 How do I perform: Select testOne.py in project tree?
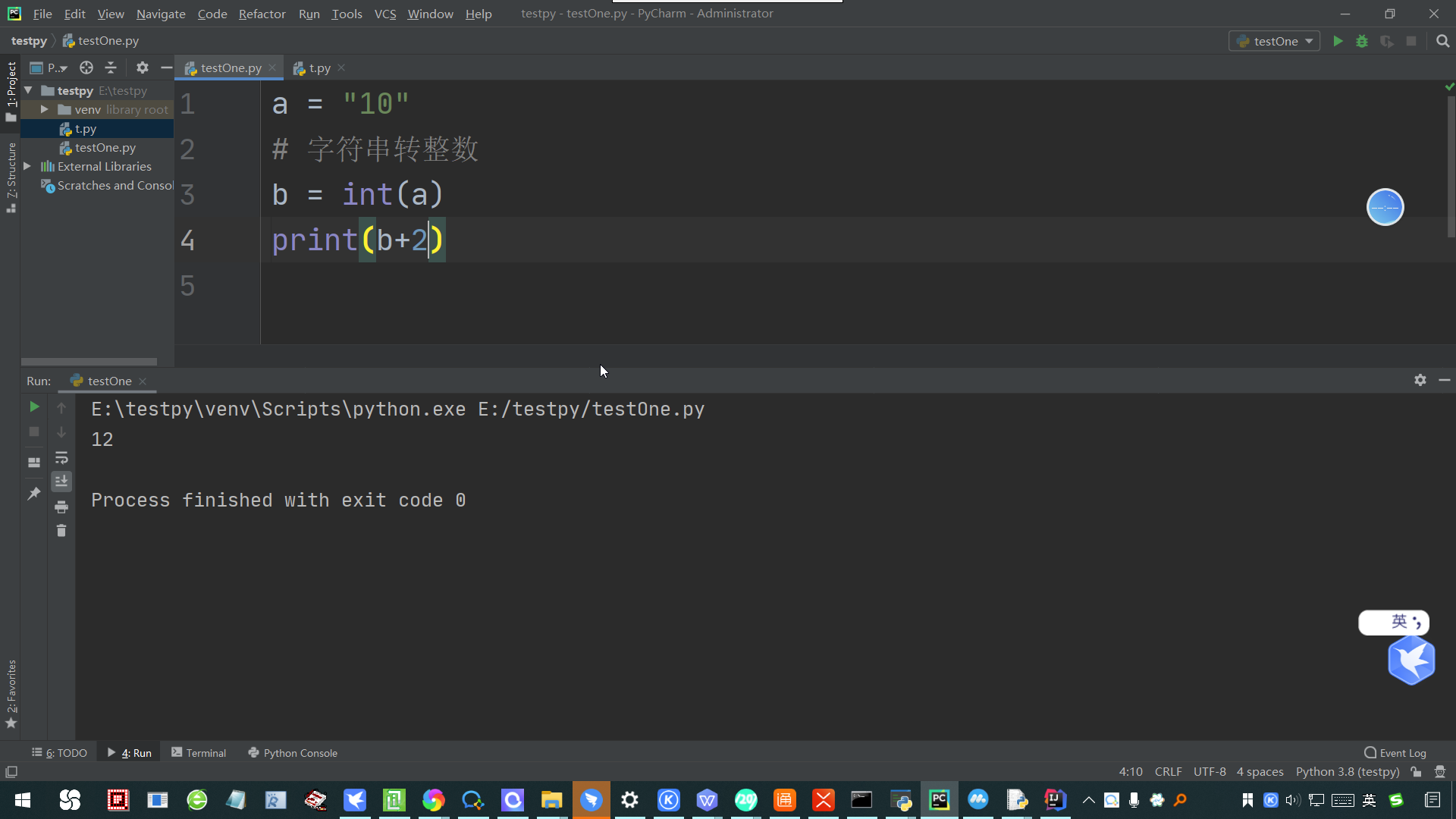click(x=105, y=147)
